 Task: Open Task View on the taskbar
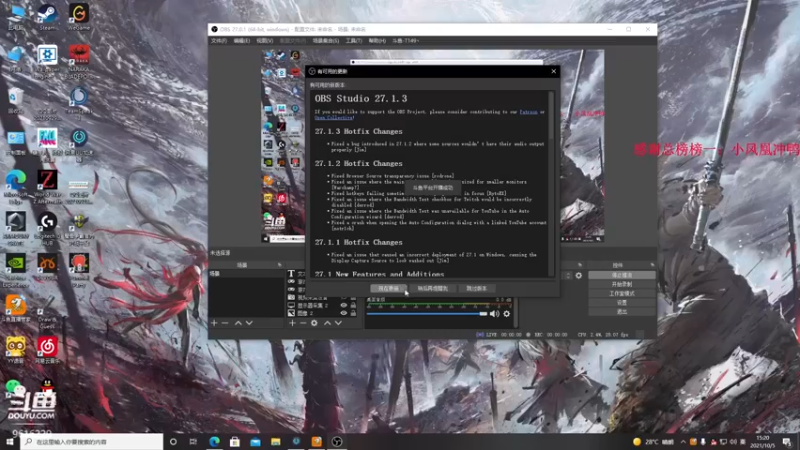pyautogui.click(x=193, y=442)
